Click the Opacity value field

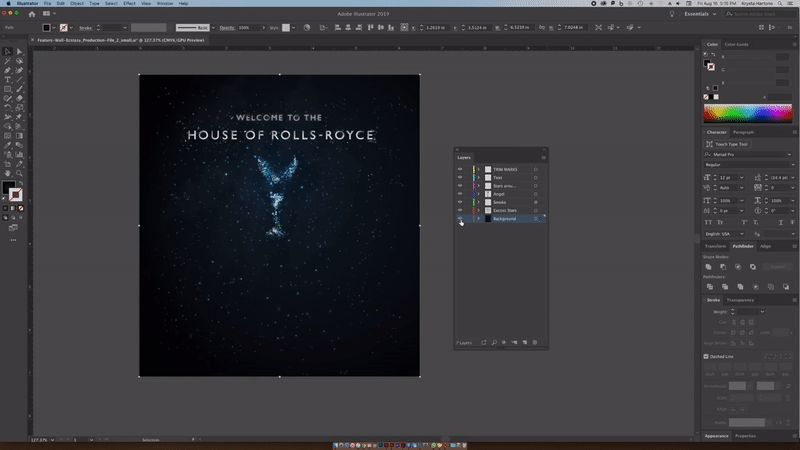(248, 28)
